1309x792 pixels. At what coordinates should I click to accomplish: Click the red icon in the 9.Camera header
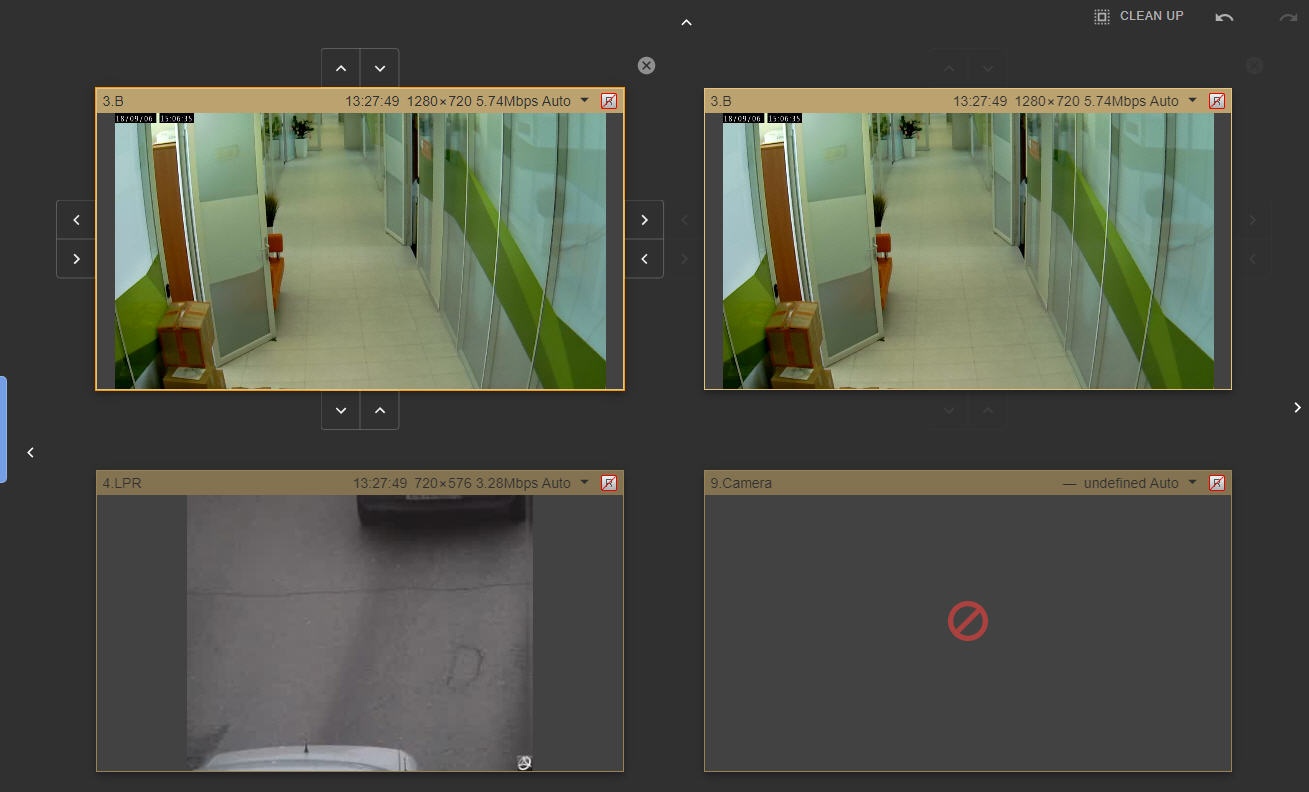[x=1217, y=483]
